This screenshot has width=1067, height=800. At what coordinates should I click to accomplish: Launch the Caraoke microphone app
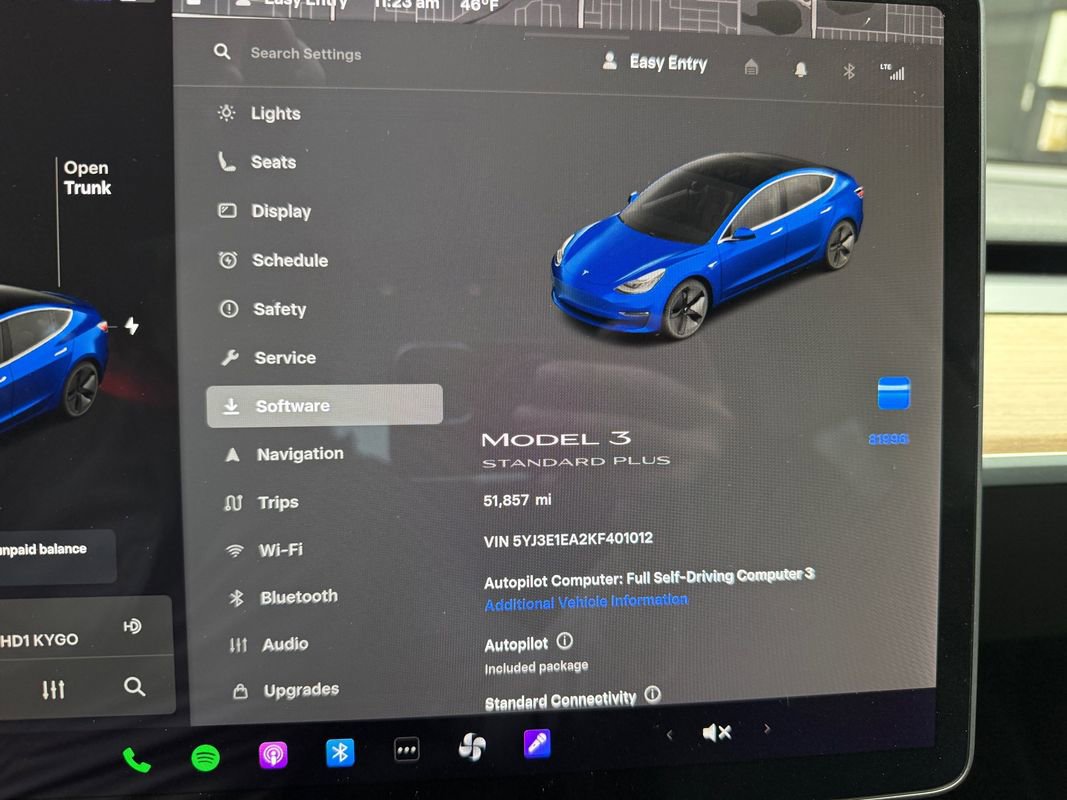(x=537, y=748)
